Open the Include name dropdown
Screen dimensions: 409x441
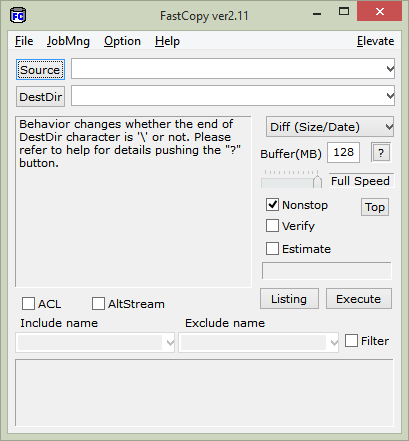tap(170, 342)
